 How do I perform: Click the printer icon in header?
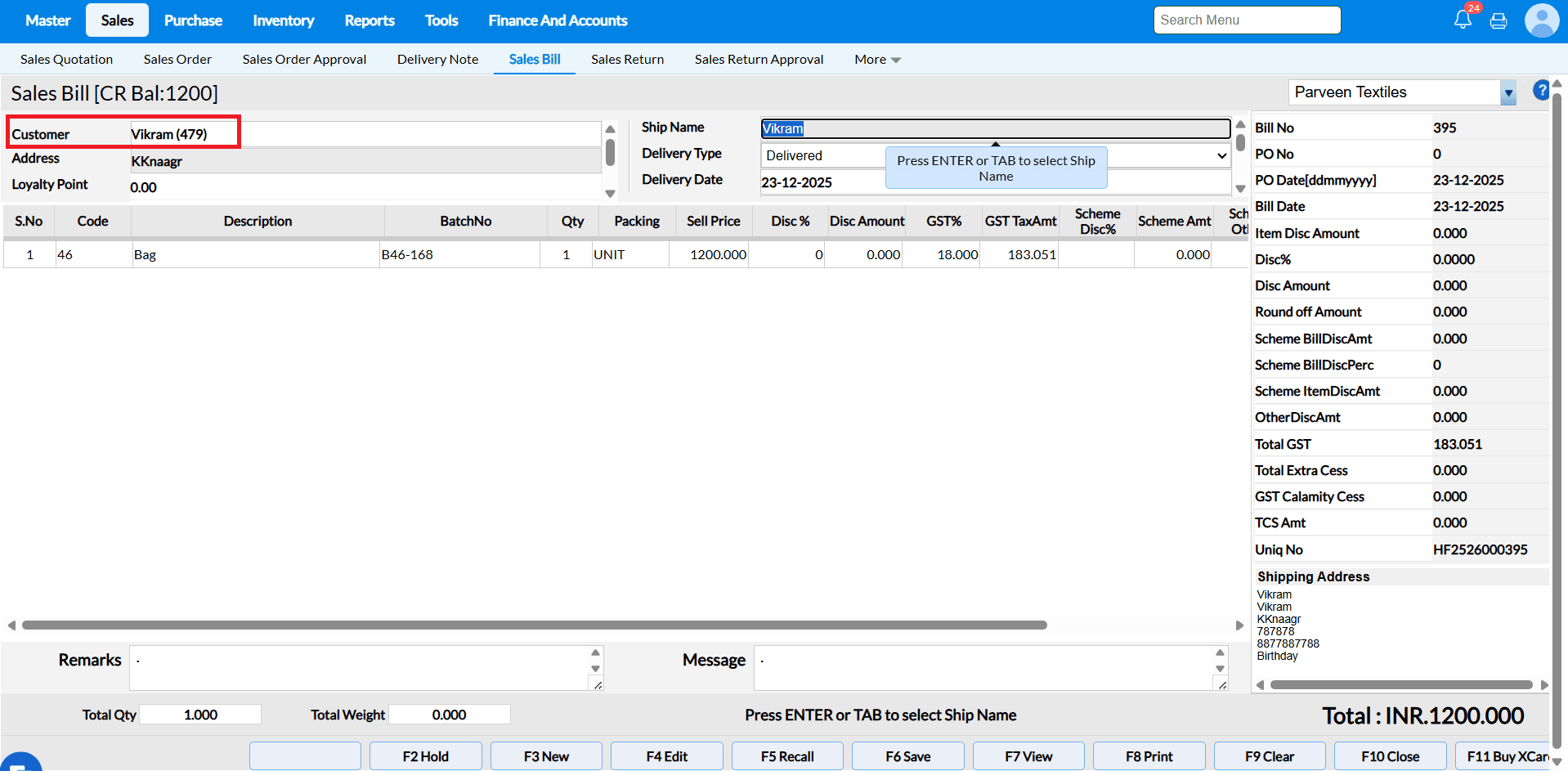click(1499, 21)
